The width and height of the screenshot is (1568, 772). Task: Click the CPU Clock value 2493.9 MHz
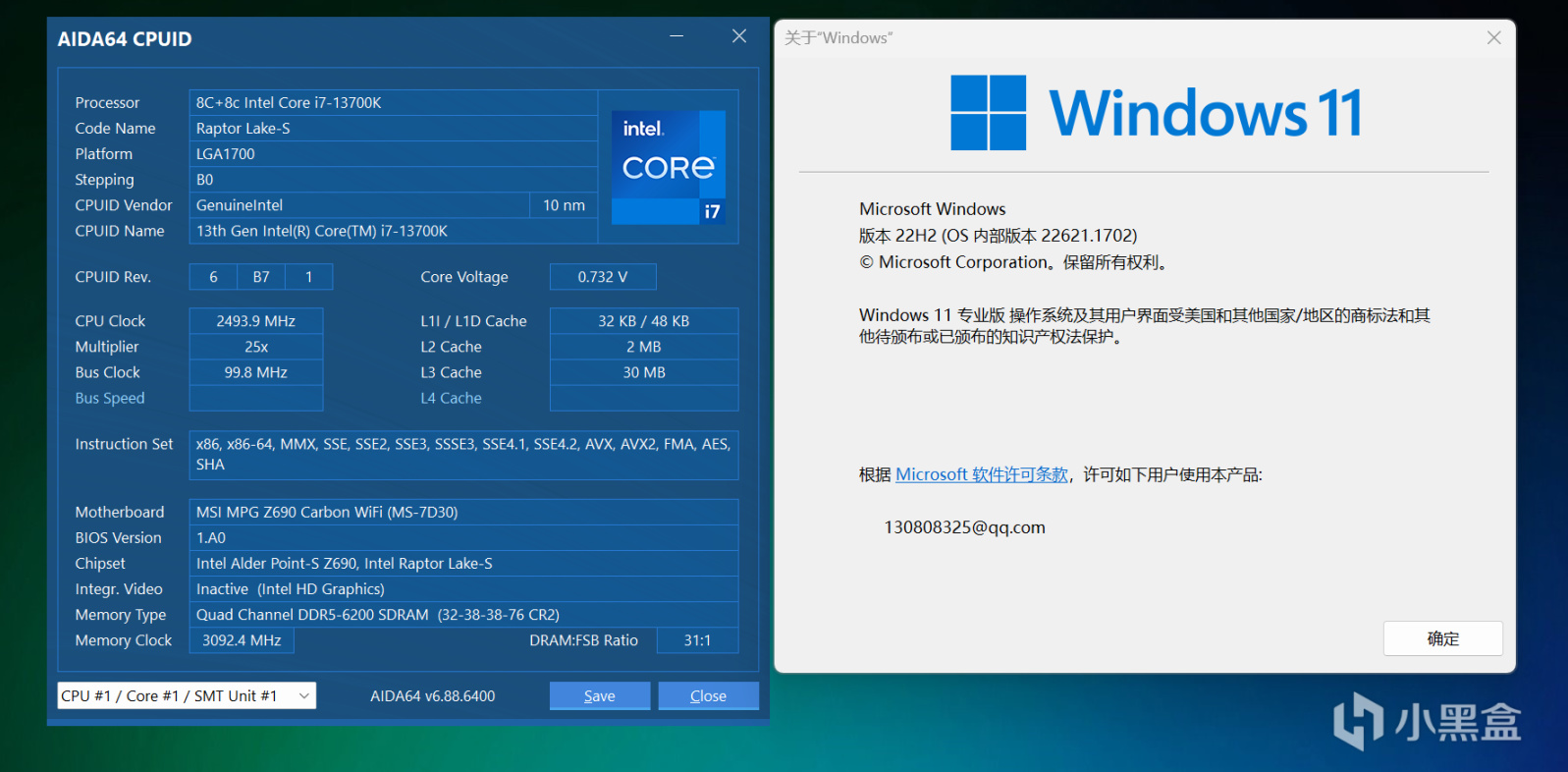click(256, 321)
